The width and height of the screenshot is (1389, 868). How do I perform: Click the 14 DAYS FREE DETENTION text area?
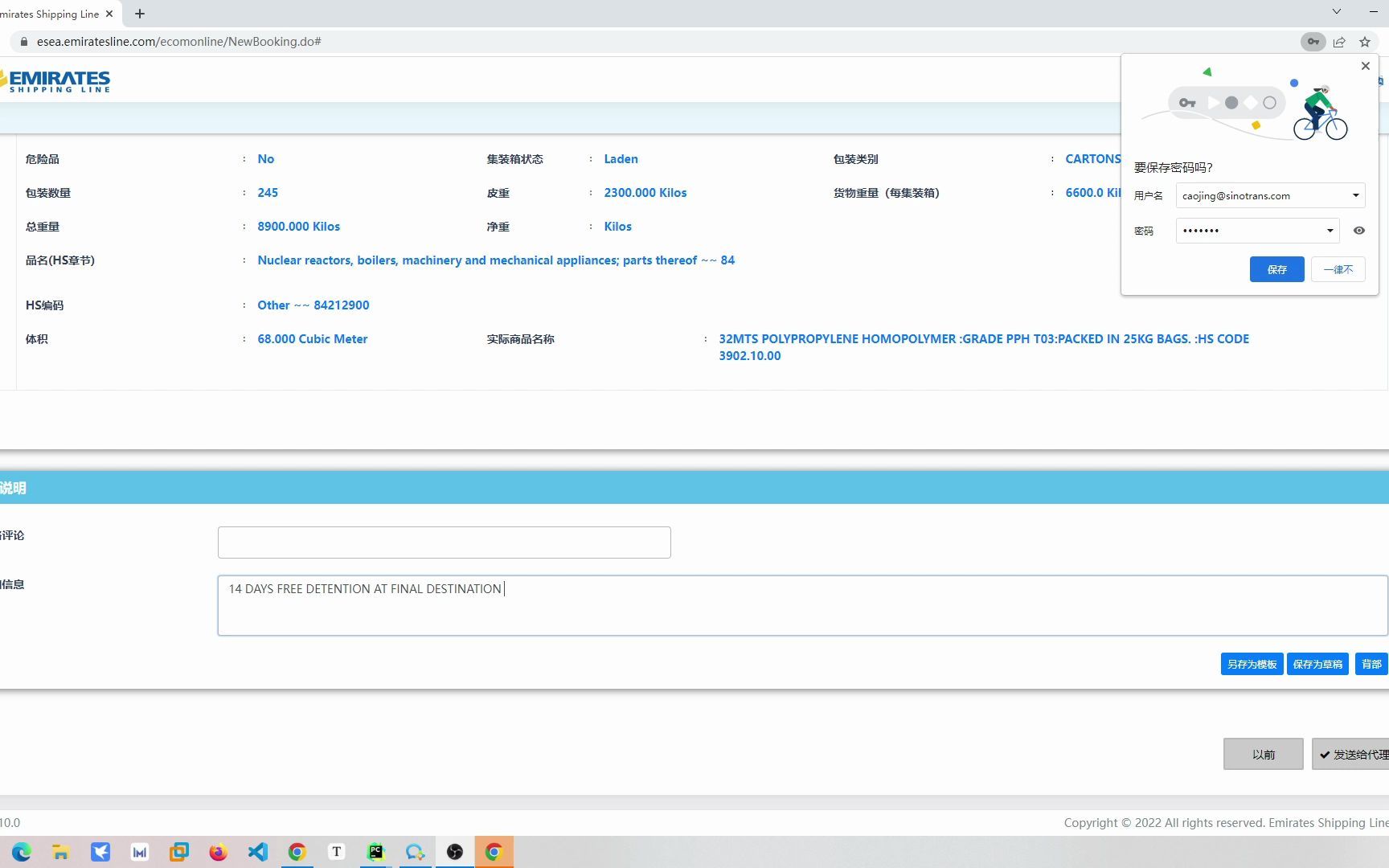(802, 605)
